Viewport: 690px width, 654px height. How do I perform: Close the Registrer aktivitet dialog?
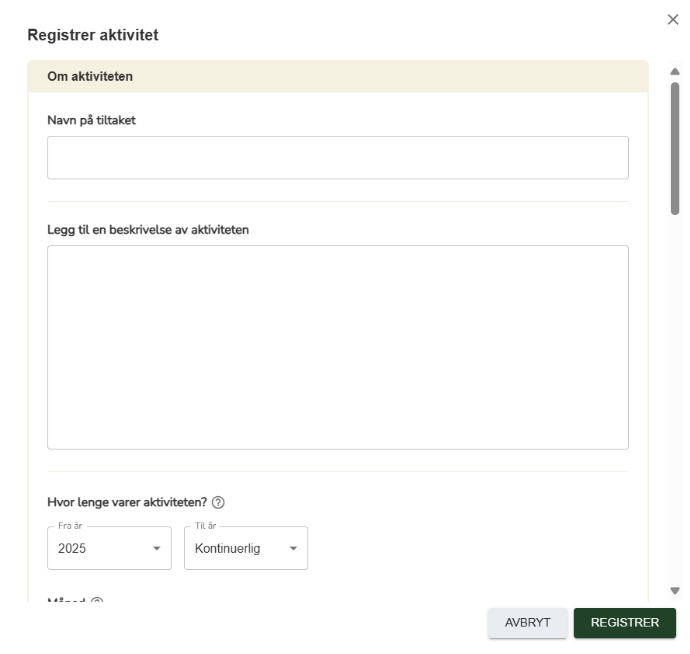pyautogui.click(x=673, y=19)
